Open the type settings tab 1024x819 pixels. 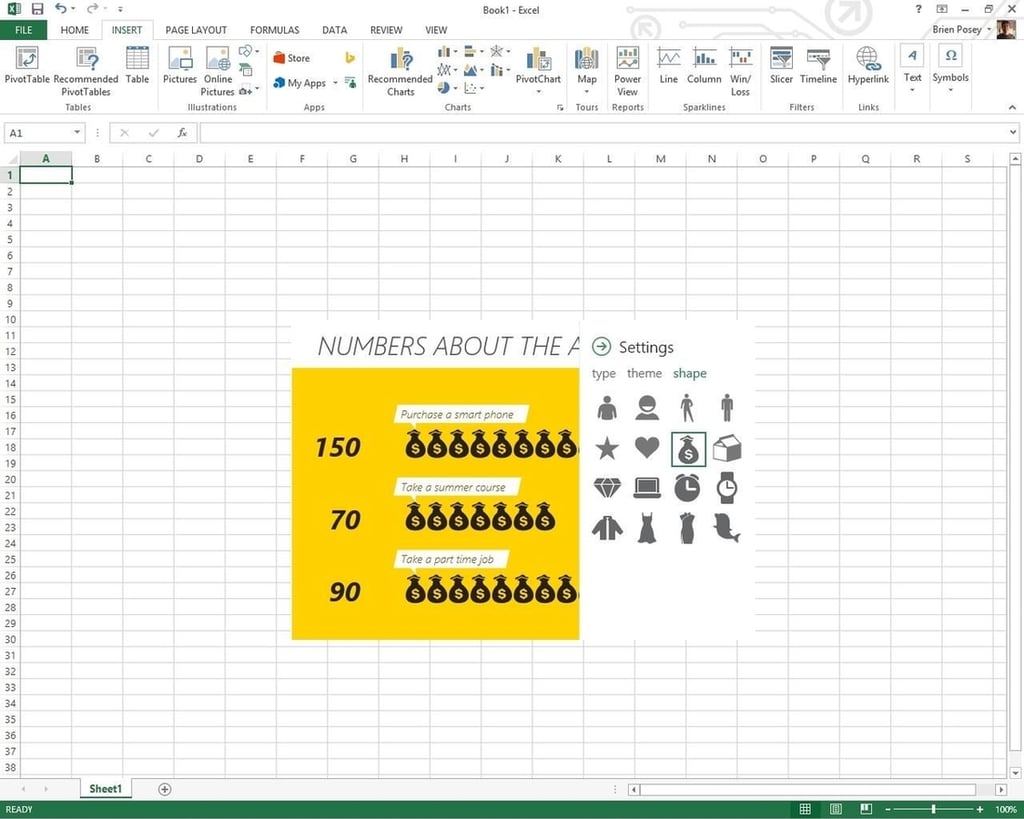click(603, 374)
